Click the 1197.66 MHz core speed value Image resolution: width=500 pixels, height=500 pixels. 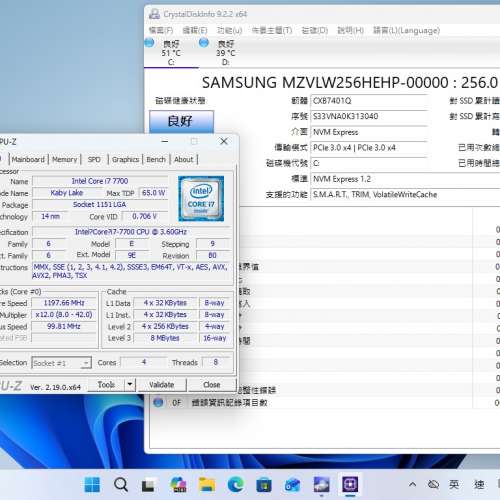click(64, 303)
